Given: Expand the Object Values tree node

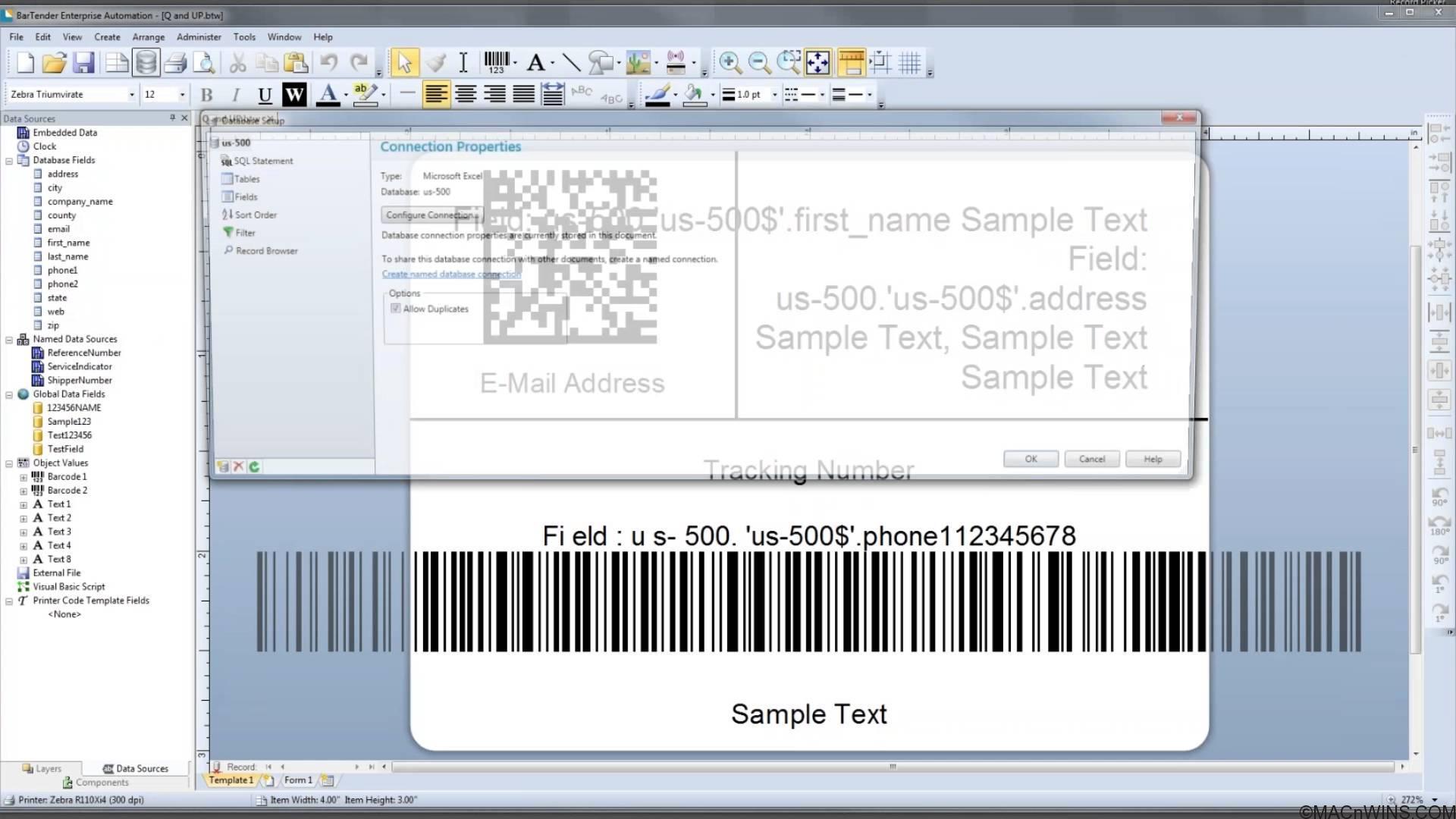Looking at the screenshot, I should point(9,463).
